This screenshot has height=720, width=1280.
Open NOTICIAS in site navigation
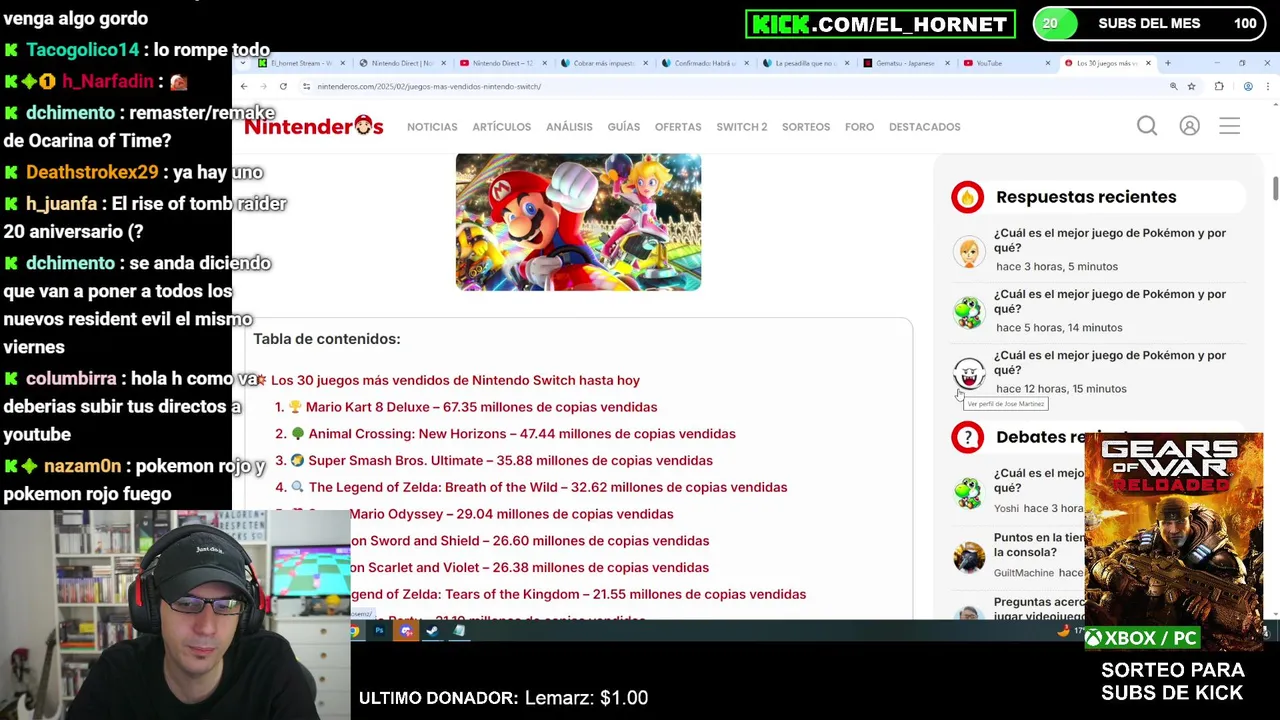(432, 127)
